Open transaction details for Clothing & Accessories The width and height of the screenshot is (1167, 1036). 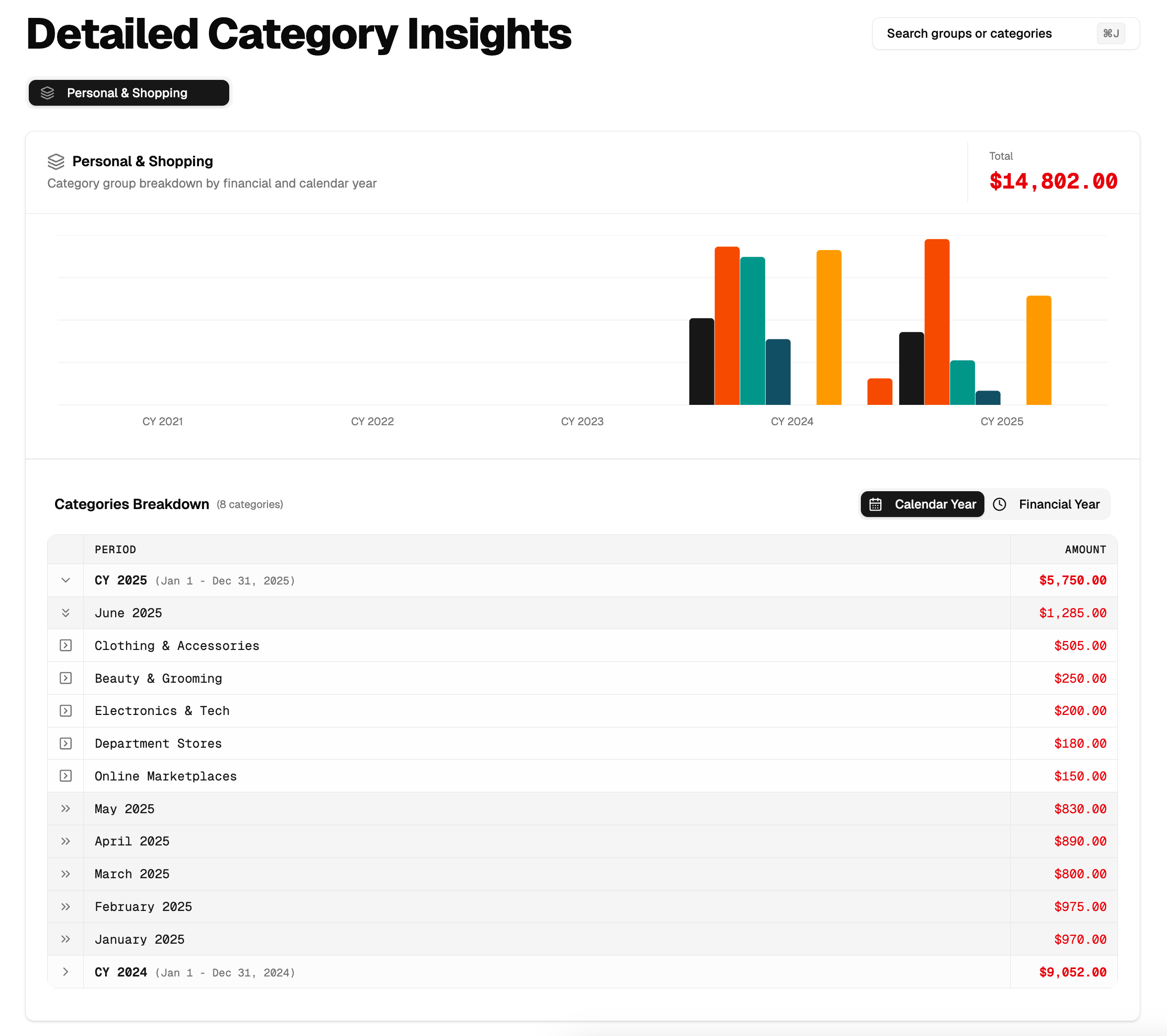click(x=65, y=646)
